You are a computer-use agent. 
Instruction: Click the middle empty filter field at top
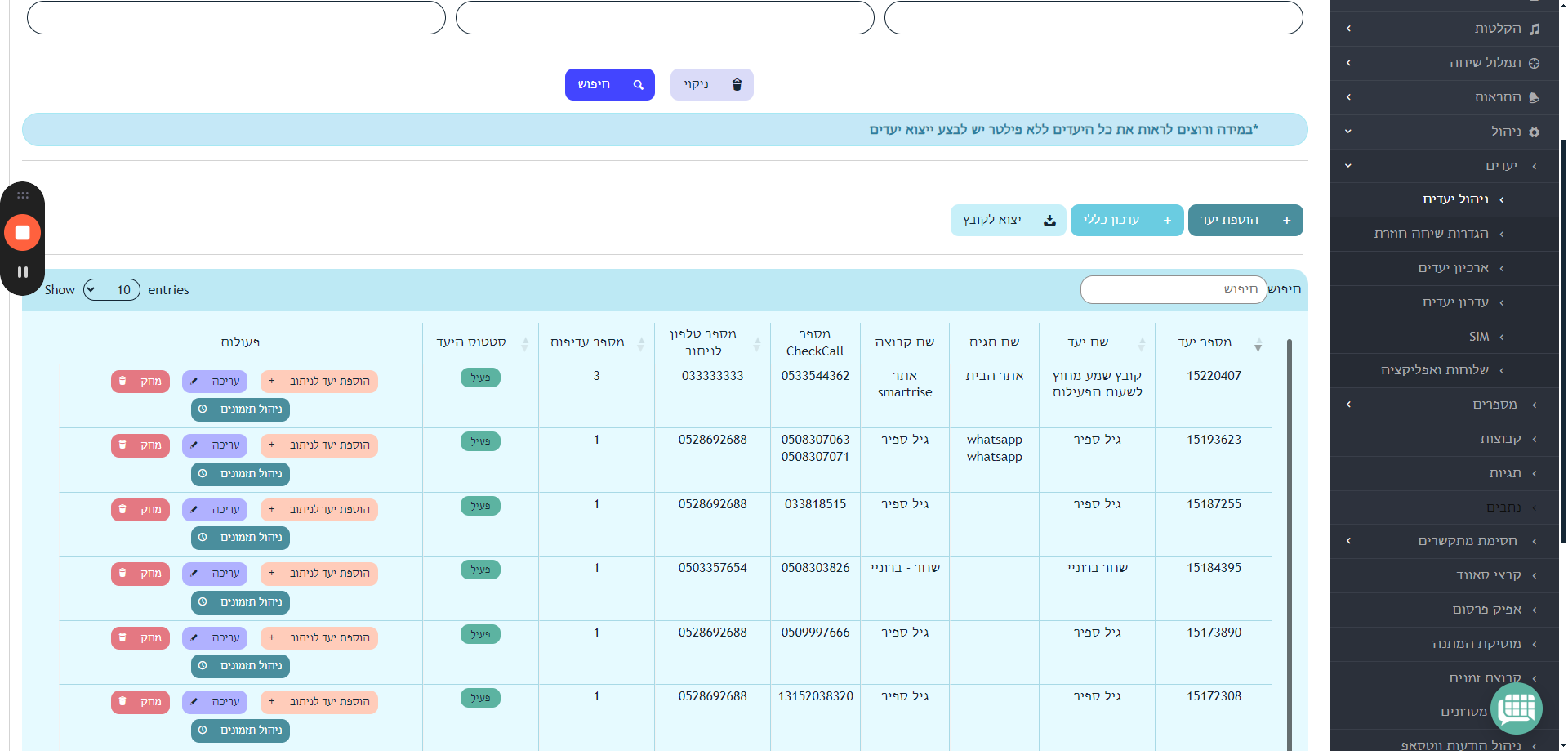665,17
